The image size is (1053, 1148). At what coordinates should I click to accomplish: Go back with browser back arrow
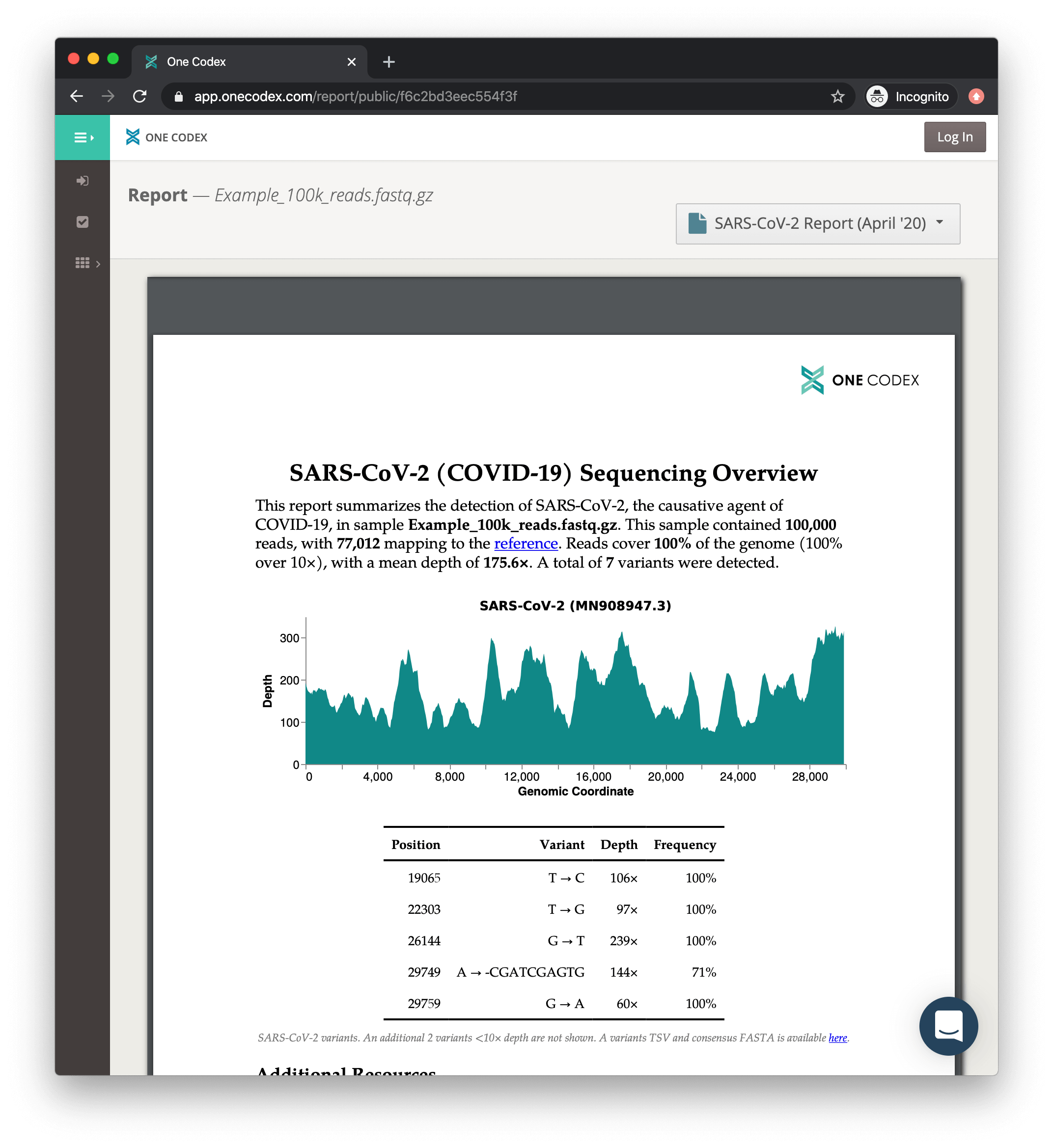[x=77, y=96]
